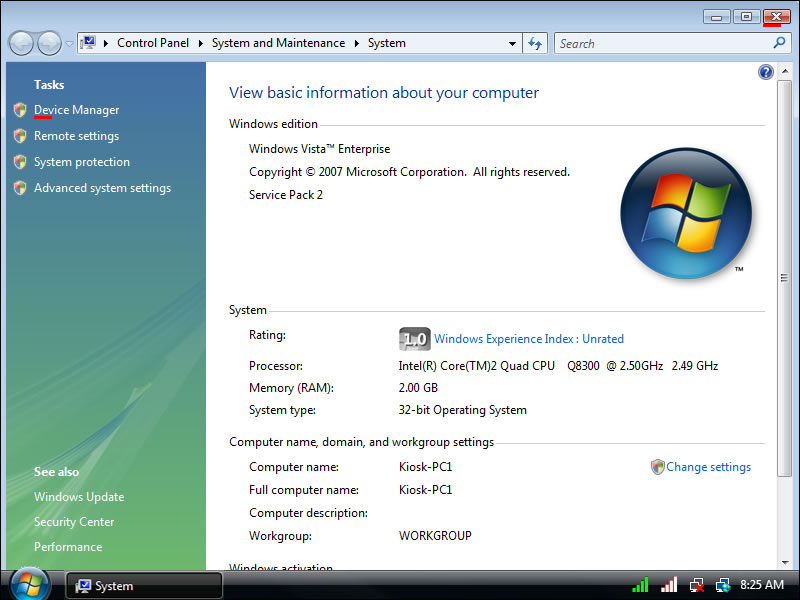Click the Change settings link
Screen dimensions: 800x600
point(708,467)
